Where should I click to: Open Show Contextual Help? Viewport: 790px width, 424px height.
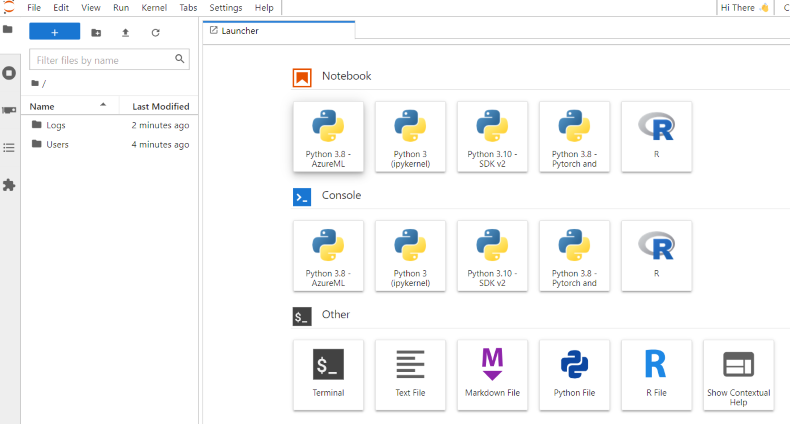point(738,374)
